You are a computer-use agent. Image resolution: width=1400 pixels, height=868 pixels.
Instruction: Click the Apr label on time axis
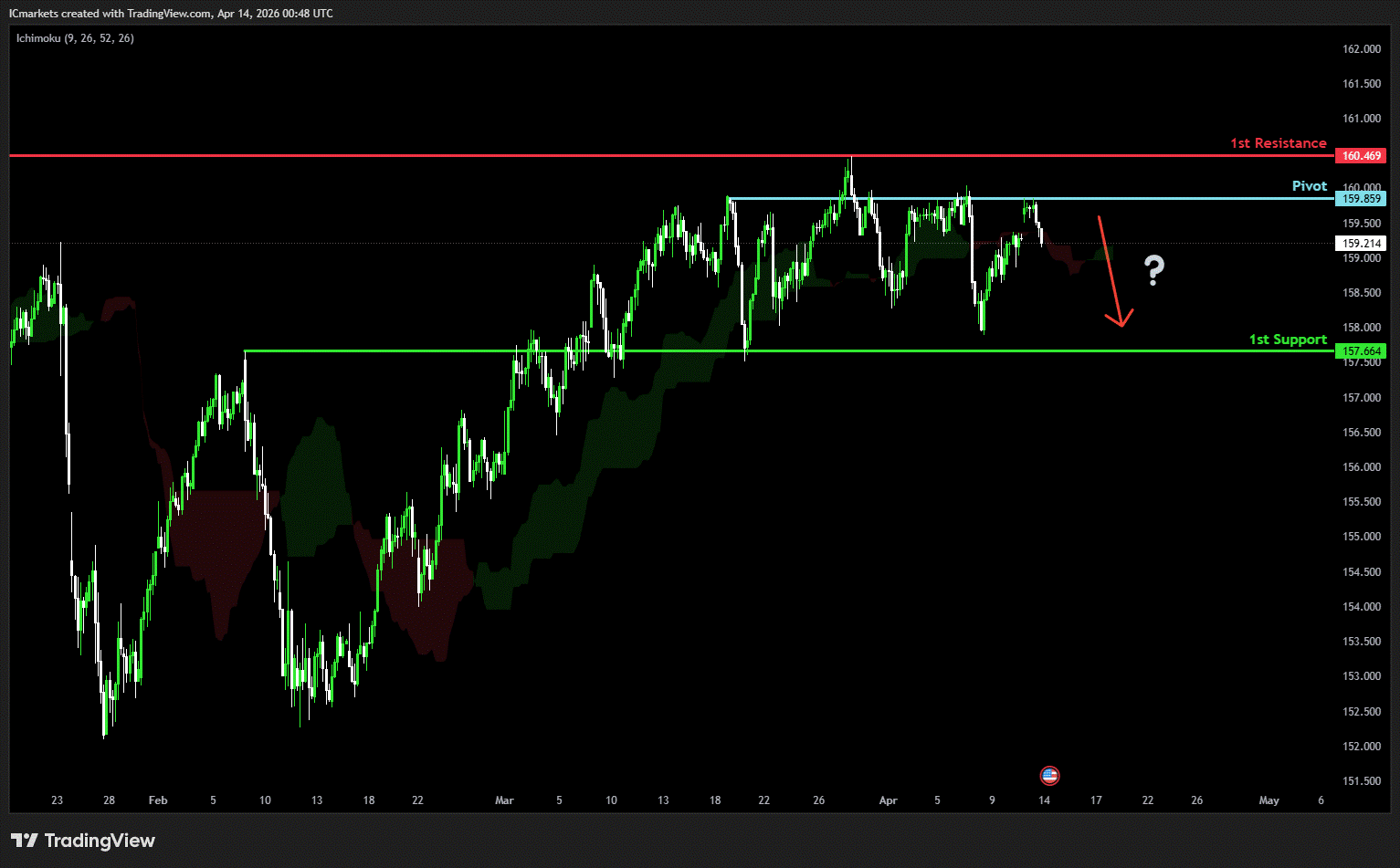pos(888,800)
